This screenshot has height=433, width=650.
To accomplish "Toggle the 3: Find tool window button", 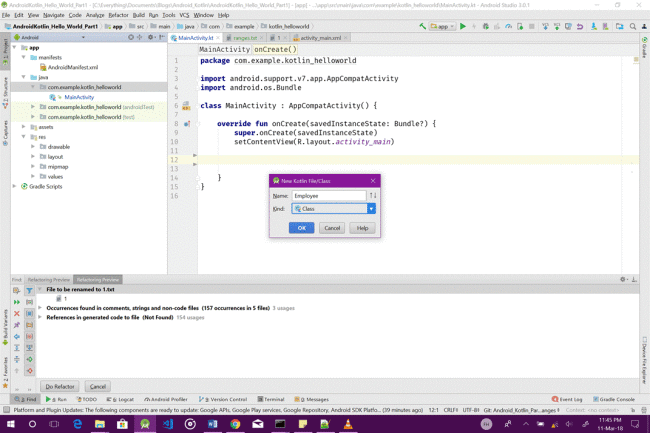I will 25,399.
